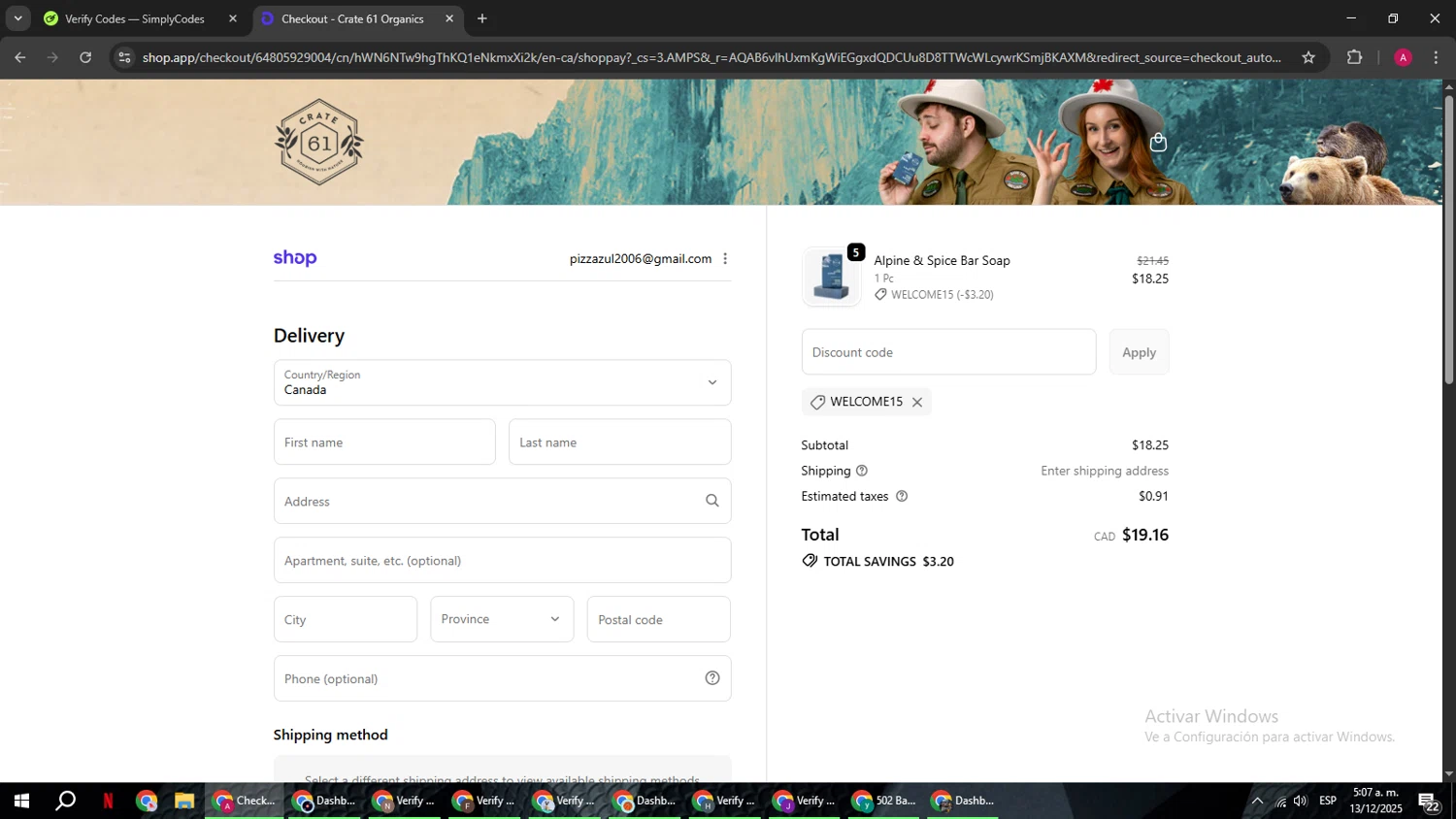Open the Shipping info question icon
Image resolution: width=1456 pixels, height=819 pixels.
pos(862,471)
